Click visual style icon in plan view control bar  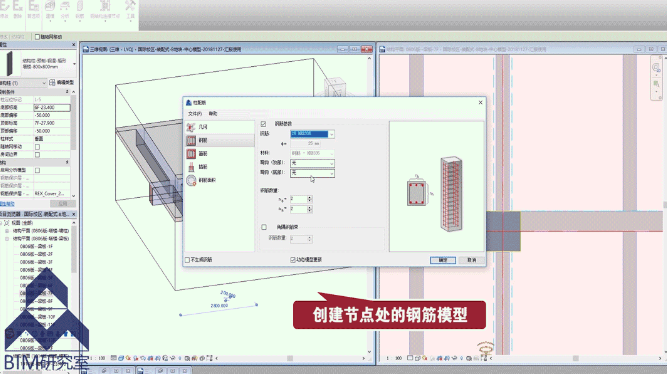pos(417,358)
